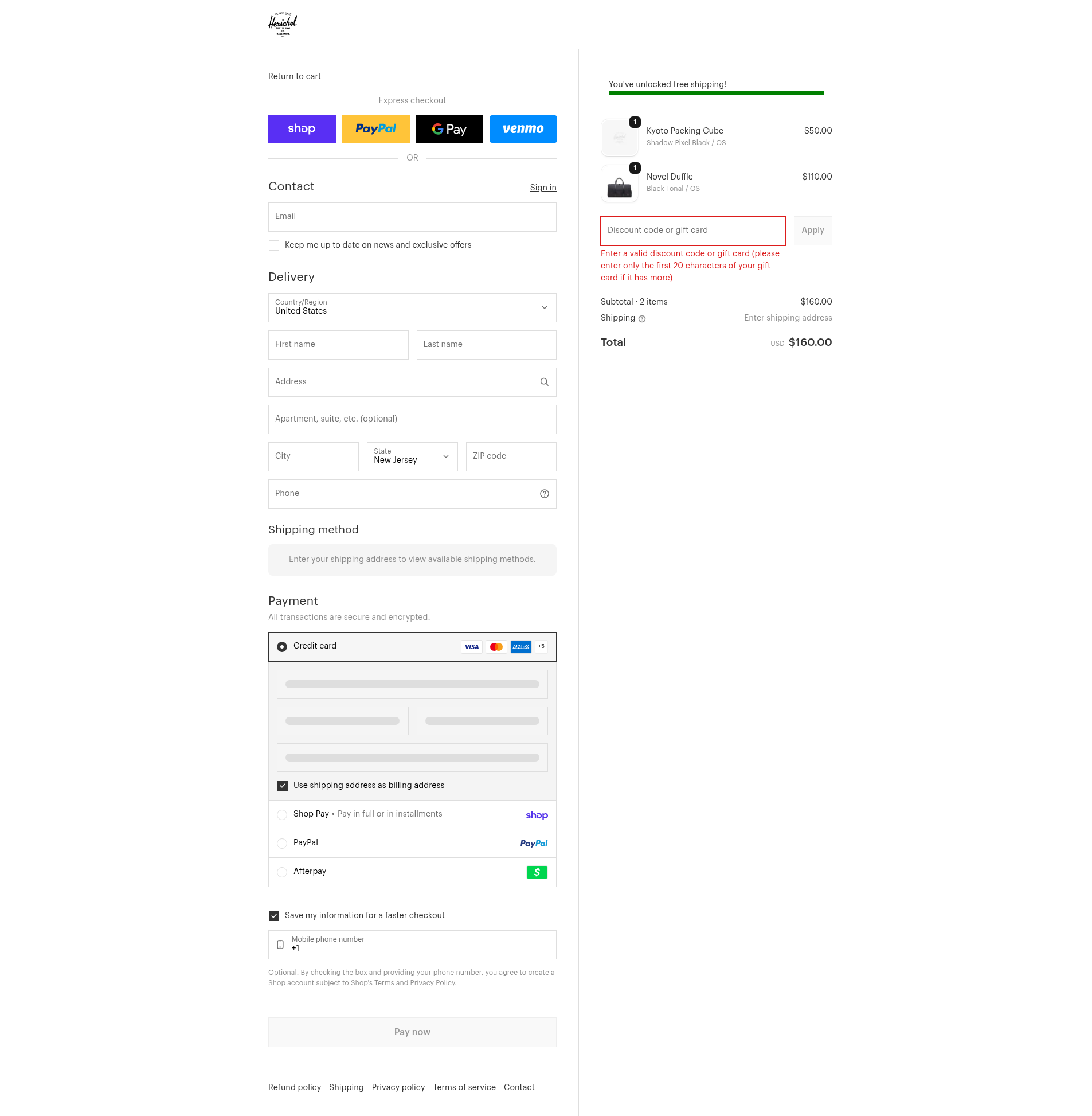The width and height of the screenshot is (1092, 1116).
Task: Open the Country/Region dropdown
Action: (412, 307)
